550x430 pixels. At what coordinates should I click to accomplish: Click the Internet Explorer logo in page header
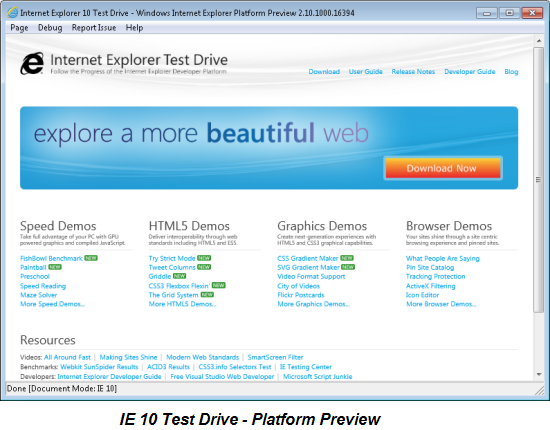[x=32, y=63]
